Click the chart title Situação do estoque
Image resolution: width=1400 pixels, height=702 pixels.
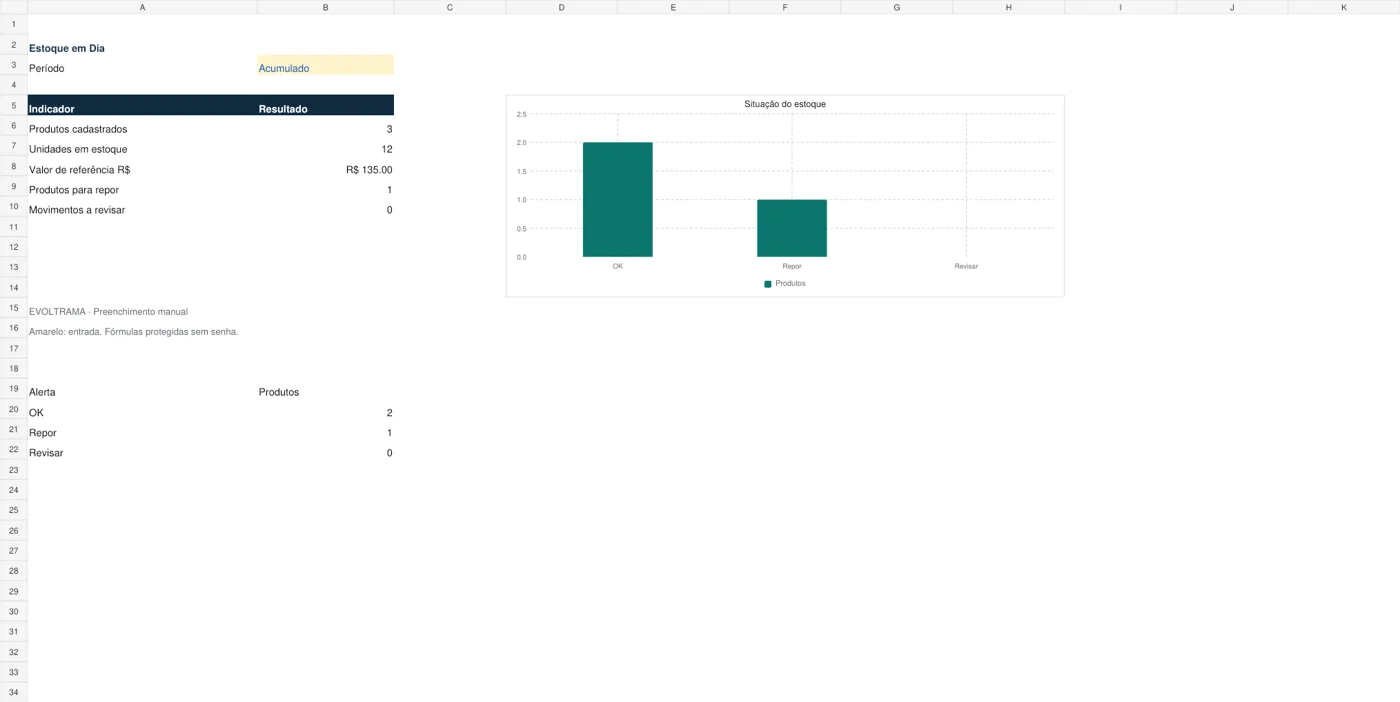(x=785, y=104)
